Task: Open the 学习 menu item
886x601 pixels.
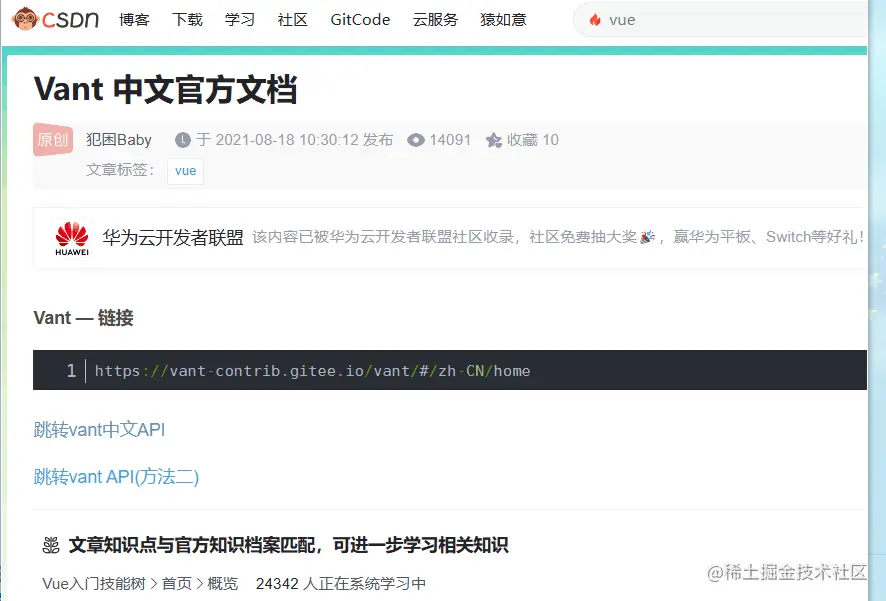Action: click(x=240, y=20)
